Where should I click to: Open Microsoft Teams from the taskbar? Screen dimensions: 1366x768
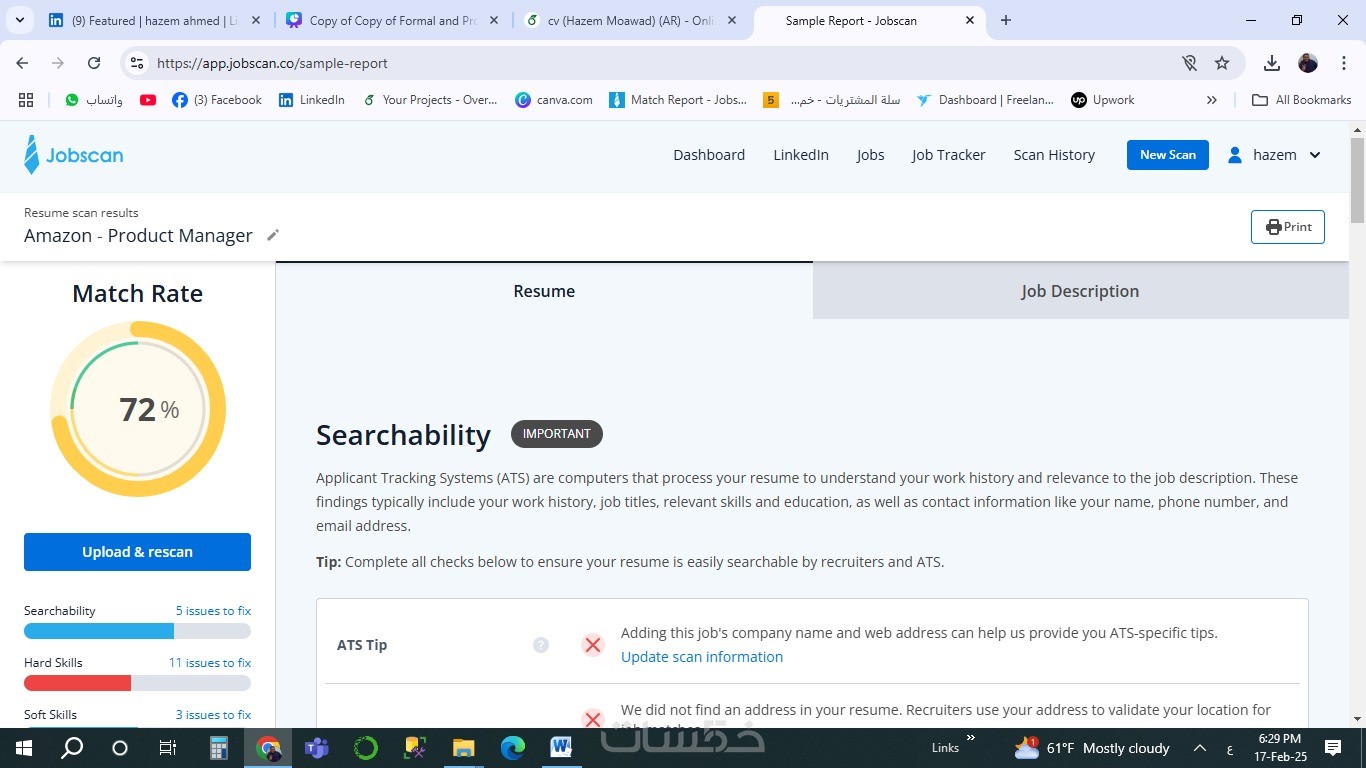point(317,748)
